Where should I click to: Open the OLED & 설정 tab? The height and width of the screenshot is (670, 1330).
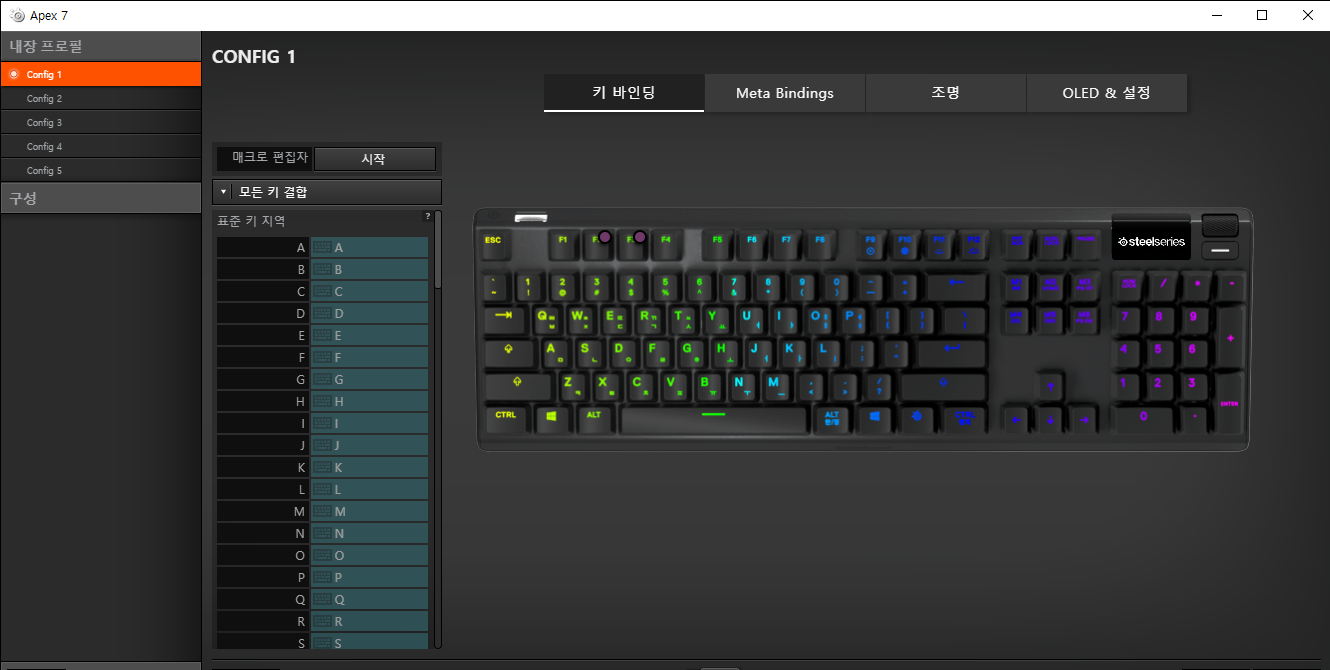pyautogui.click(x=1107, y=93)
